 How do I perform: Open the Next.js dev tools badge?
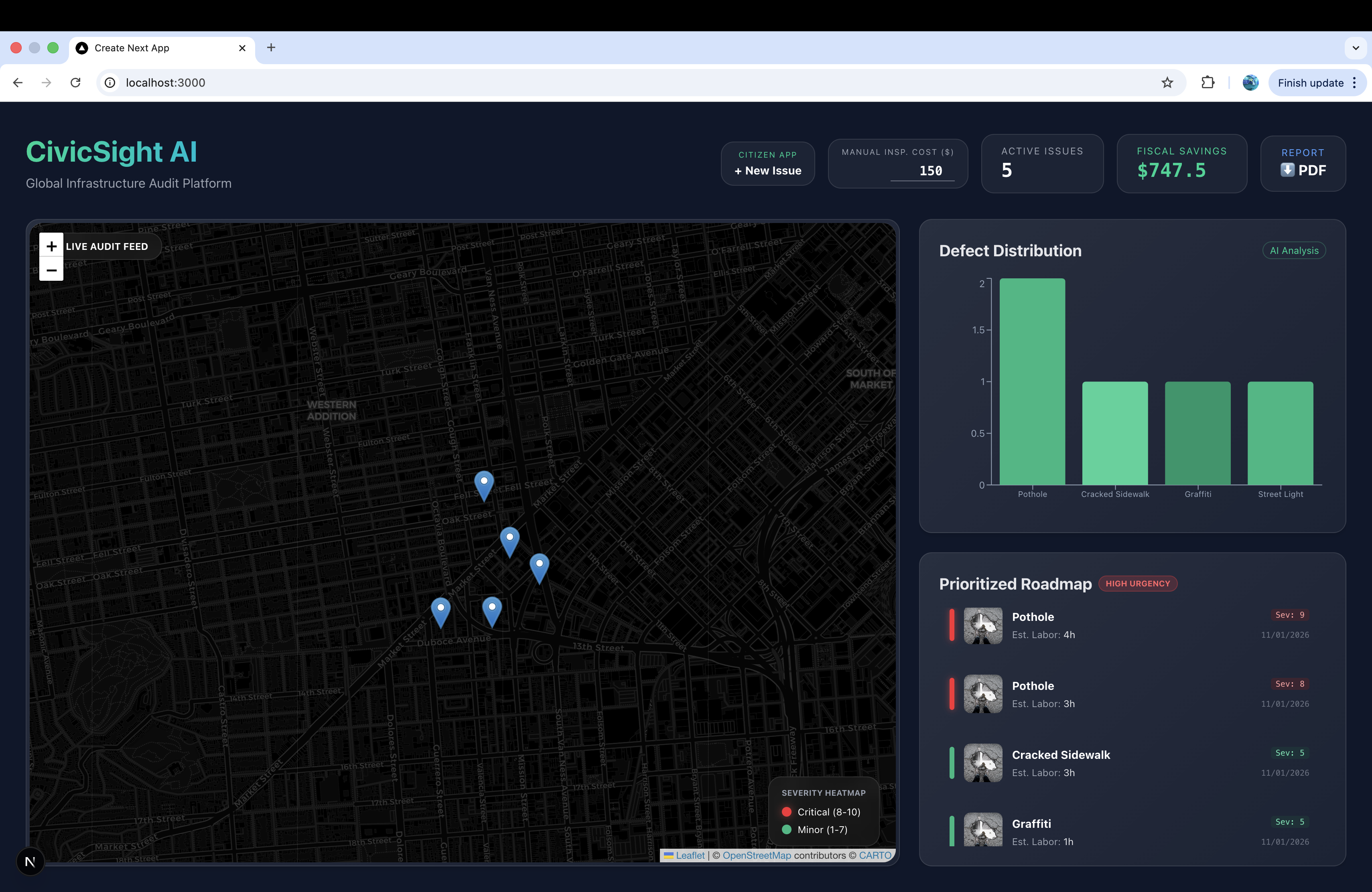[x=30, y=861]
